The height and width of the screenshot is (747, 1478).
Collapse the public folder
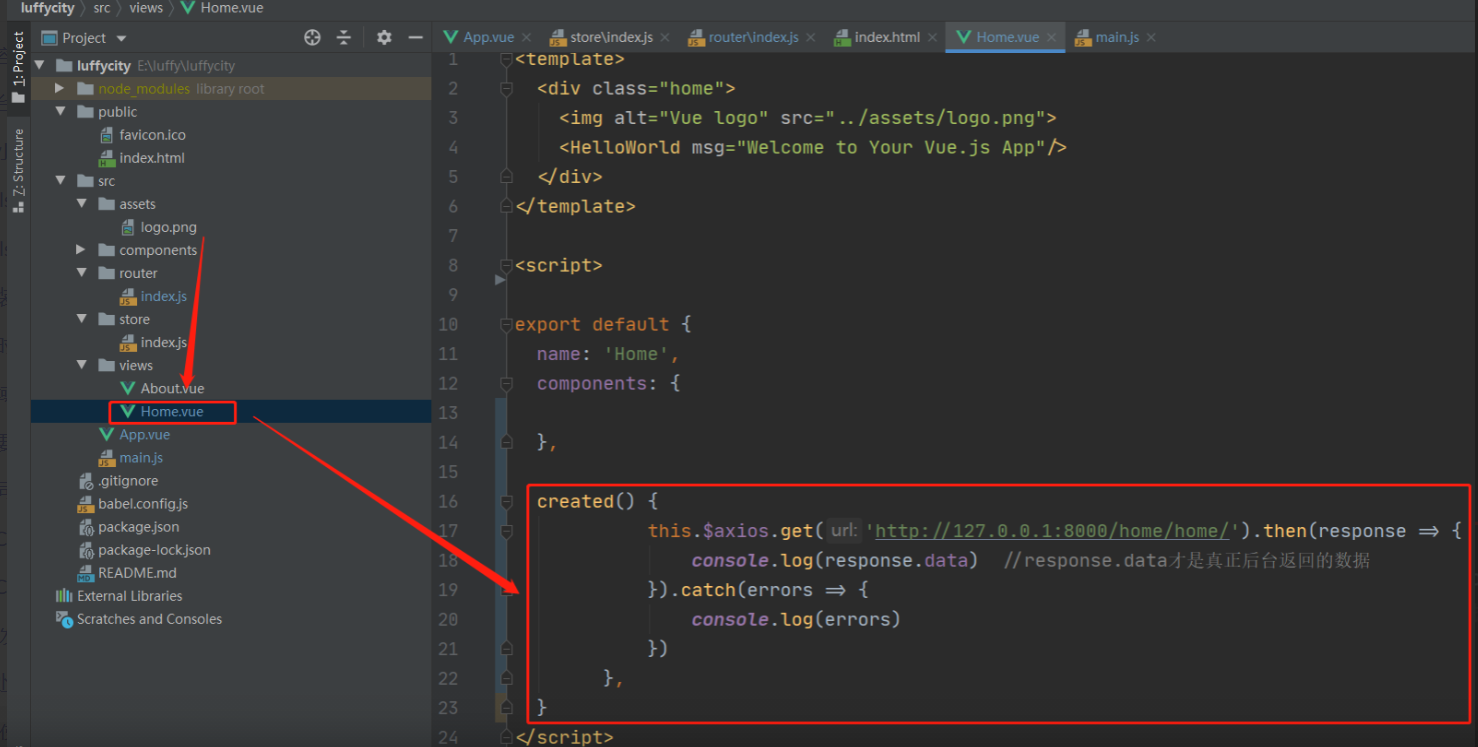click(61, 112)
